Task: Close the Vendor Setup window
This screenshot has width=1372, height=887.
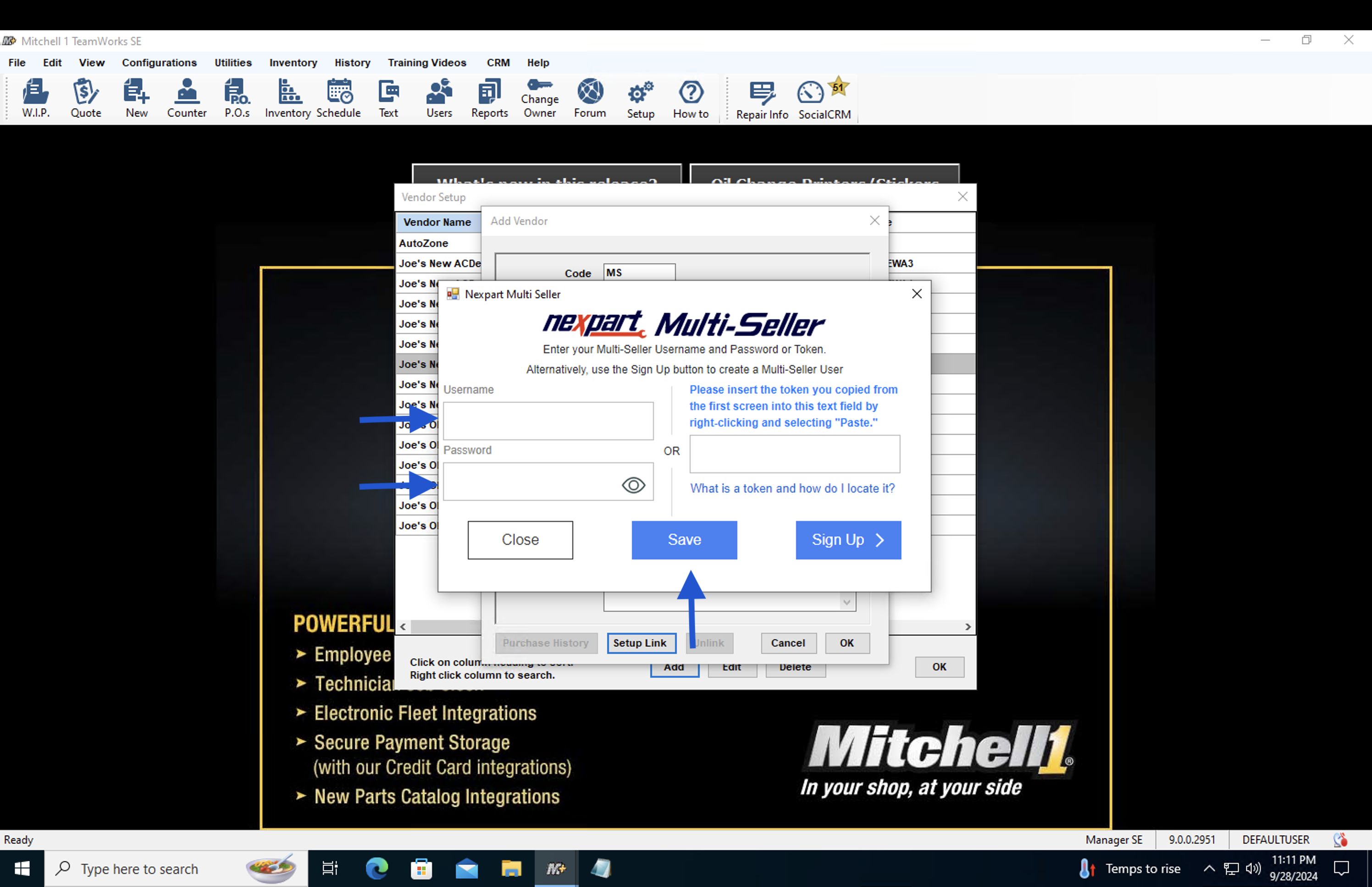Action: click(963, 196)
